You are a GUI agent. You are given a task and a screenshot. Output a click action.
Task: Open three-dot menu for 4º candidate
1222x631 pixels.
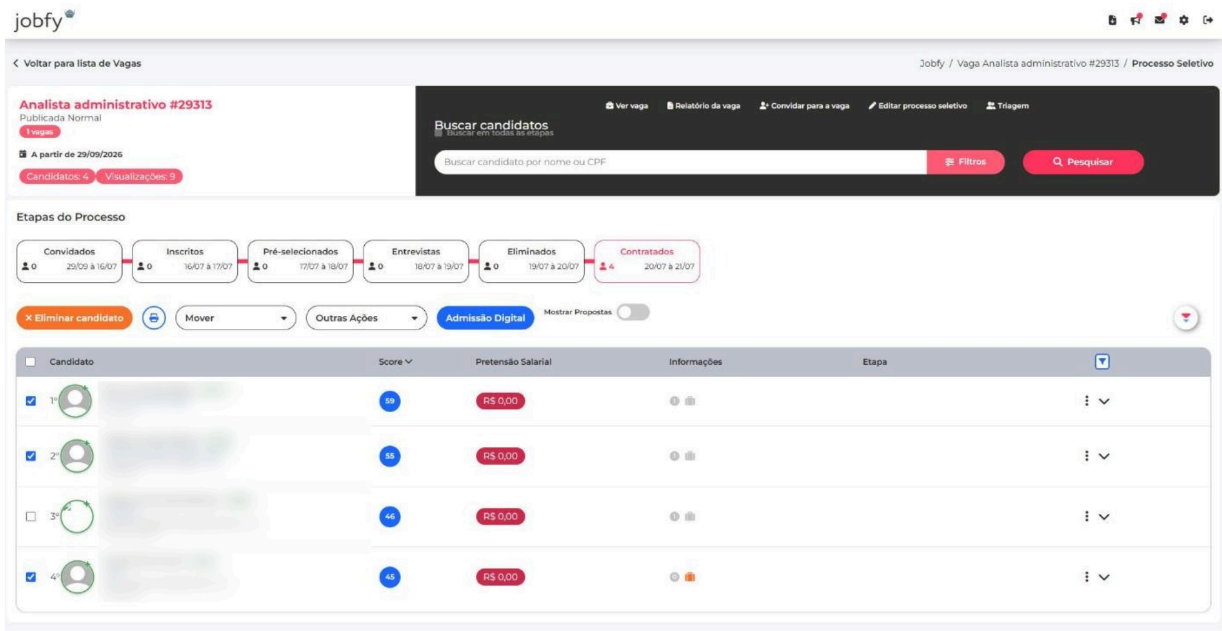click(1086, 576)
